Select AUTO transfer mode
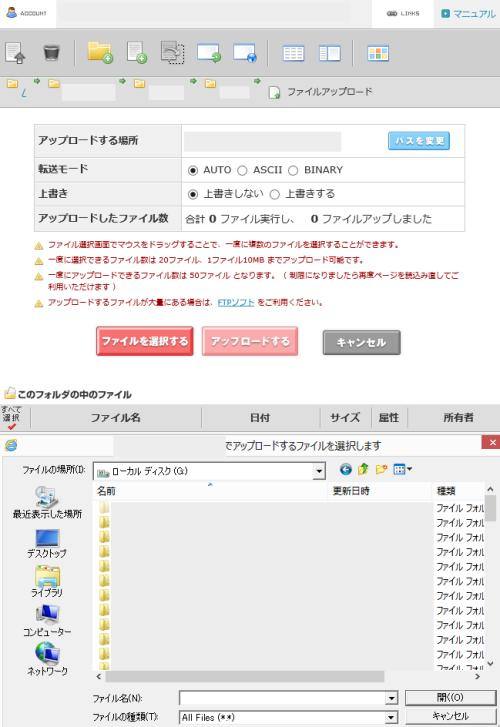The width and height of the screenshot is (500, 727). pyautogui.click(x=193, y=171)
